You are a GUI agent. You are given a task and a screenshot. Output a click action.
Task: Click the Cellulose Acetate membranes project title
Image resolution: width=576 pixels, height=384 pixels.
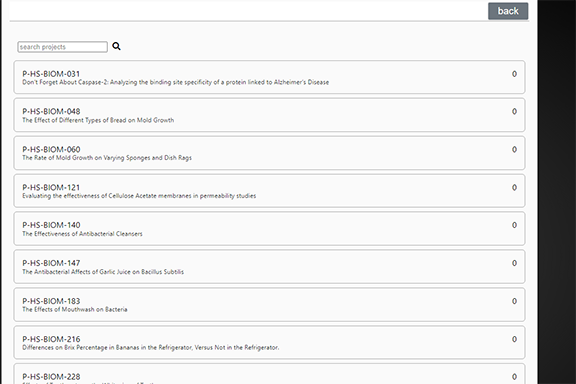pyautogui.click(x=139, y=196)
